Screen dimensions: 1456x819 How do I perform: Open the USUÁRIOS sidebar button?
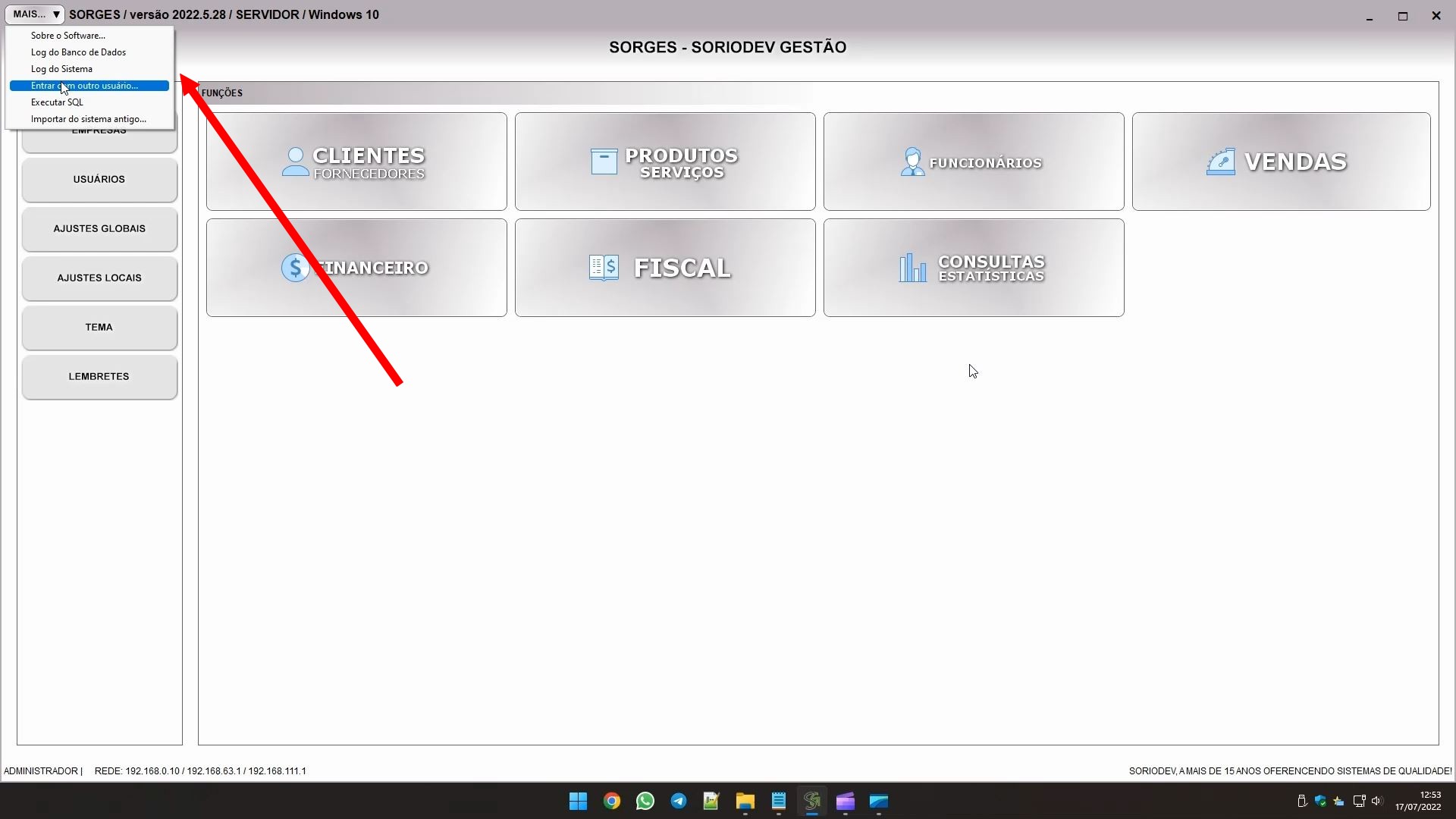(99, 180)
